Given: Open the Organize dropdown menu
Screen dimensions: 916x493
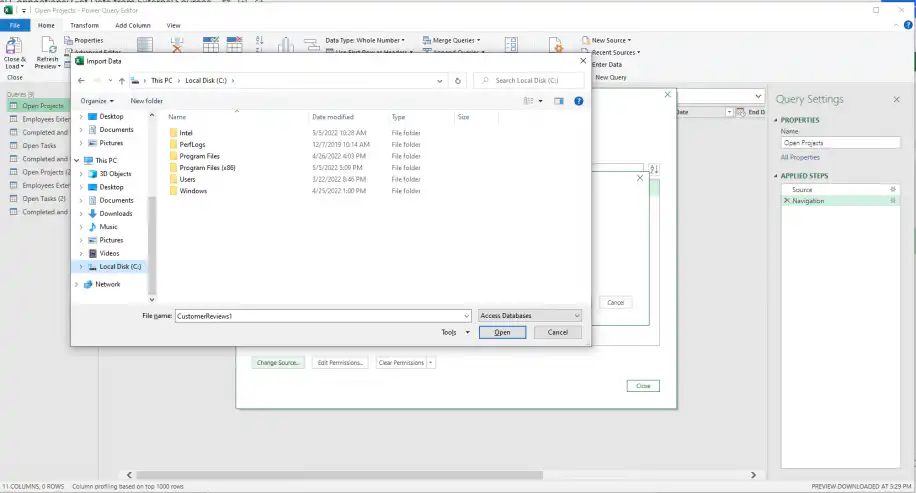Looking at the screenshot, I should tap(97, 101).
